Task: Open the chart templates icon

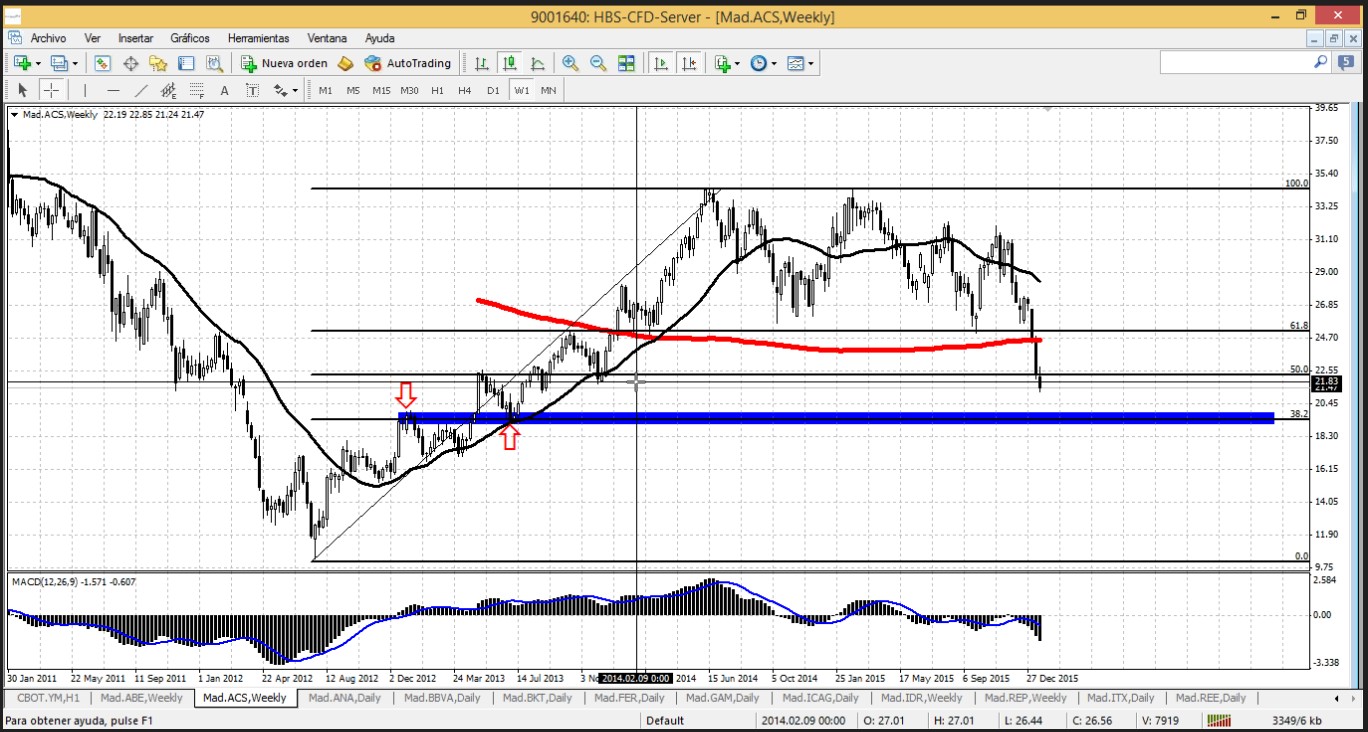Action: tap(795, 63)
